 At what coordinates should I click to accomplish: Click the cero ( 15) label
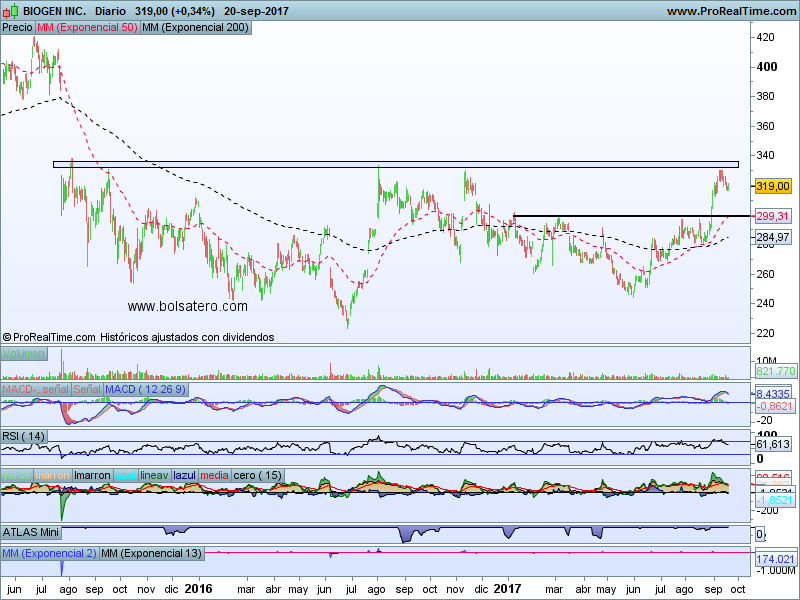click(x=258, y=475)
